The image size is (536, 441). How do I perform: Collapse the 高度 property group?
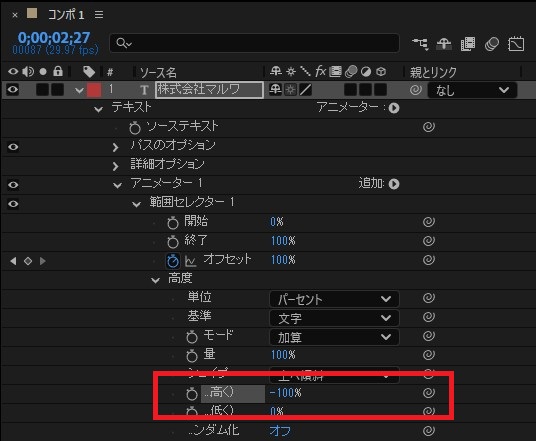(x=156, y=280)
